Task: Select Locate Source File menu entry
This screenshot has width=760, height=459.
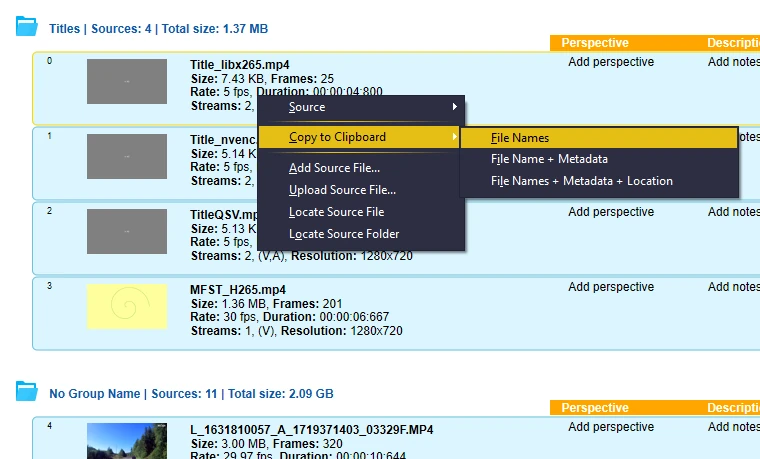Action: click(336, 212)
